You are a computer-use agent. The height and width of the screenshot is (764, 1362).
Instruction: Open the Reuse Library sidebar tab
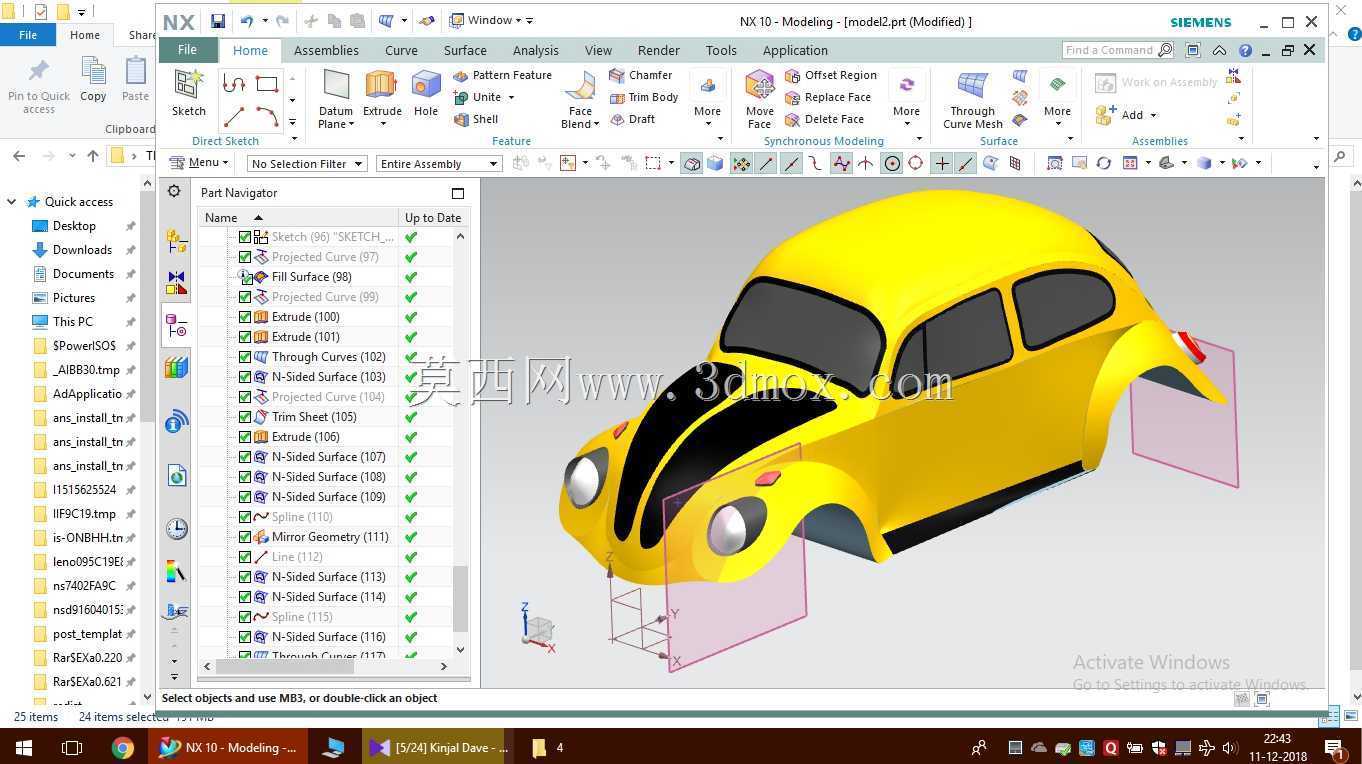coord(177,368)
